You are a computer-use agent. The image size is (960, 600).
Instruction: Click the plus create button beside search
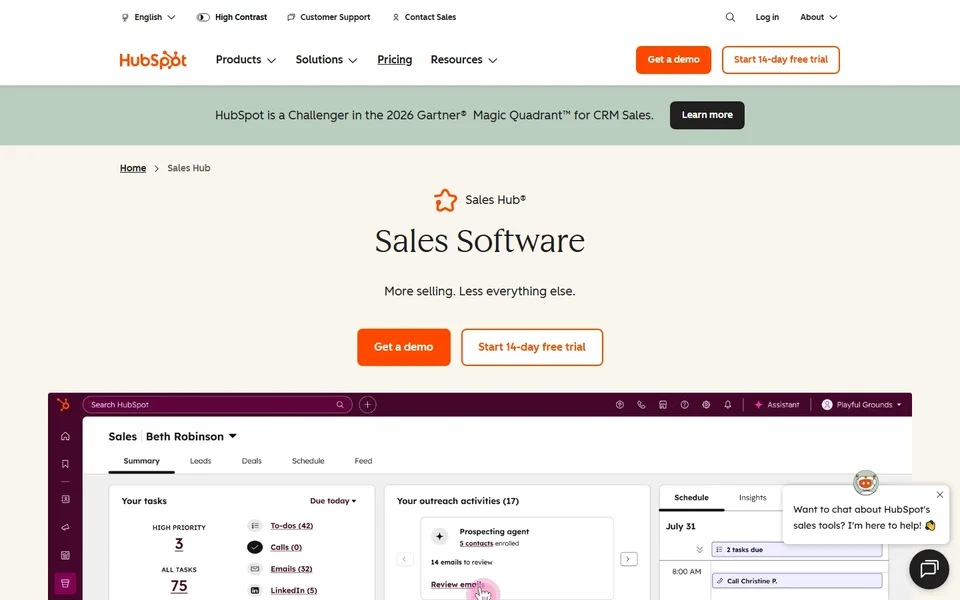[x=367, y=405]
